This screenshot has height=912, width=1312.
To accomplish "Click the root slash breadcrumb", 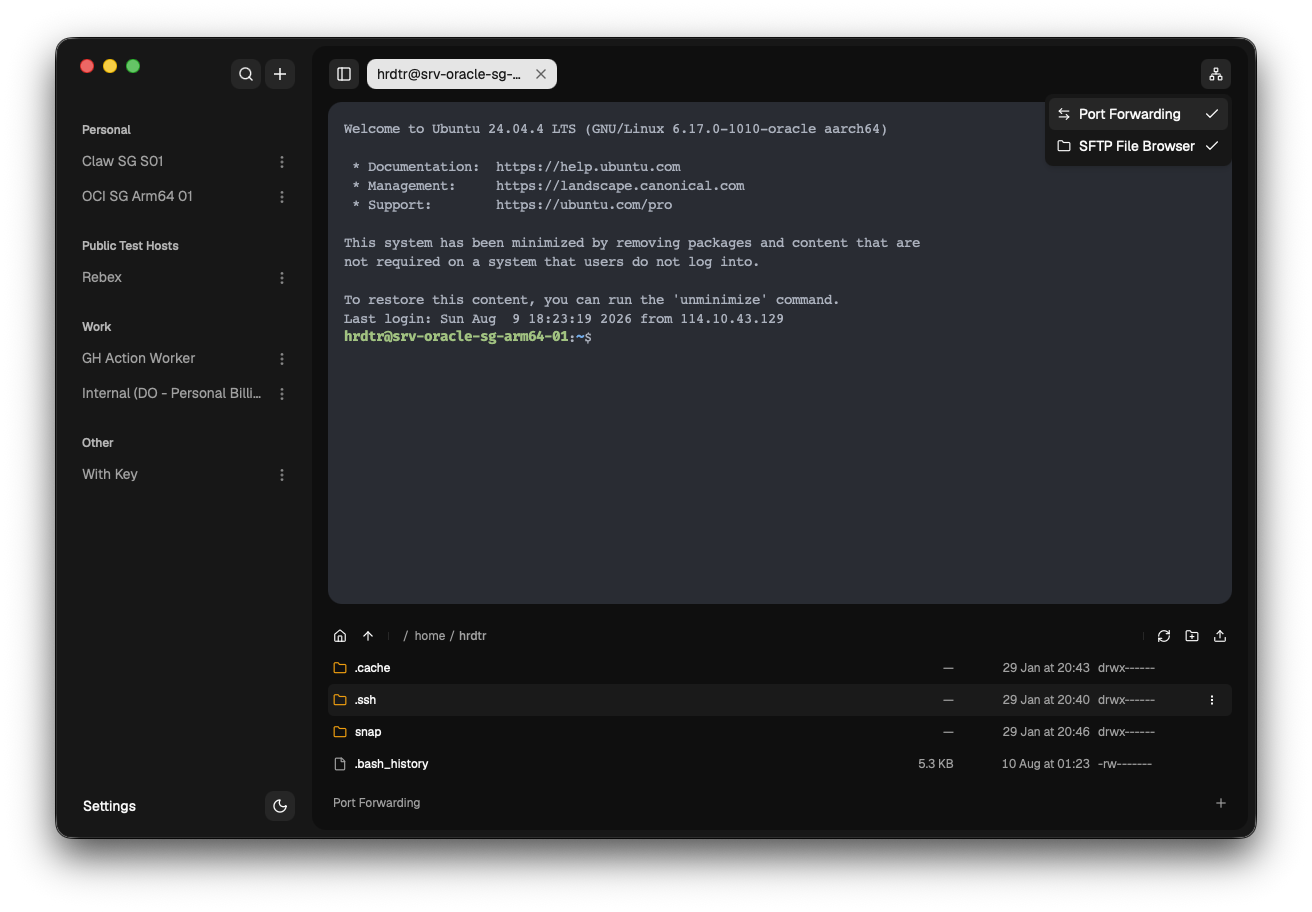I will (406, 636).
